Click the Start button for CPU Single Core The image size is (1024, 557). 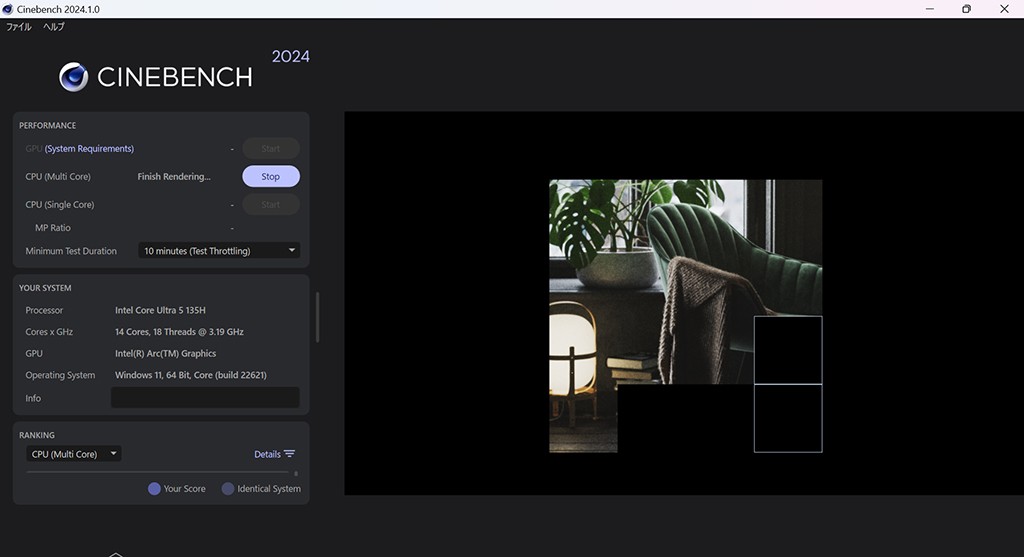click(x=271, y=205)
